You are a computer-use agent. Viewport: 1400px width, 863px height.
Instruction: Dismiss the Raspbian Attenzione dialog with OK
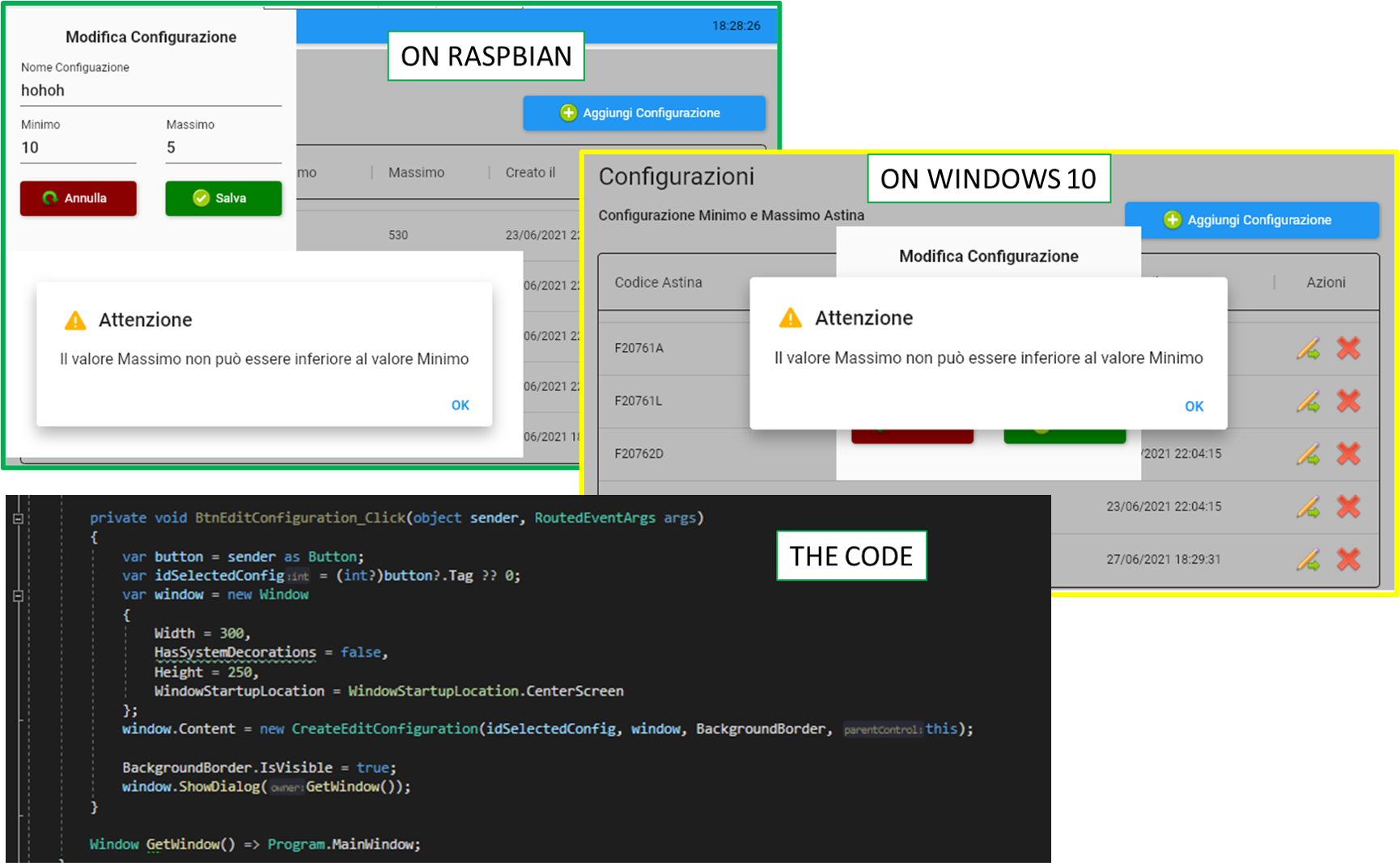[x=460, y=404]
